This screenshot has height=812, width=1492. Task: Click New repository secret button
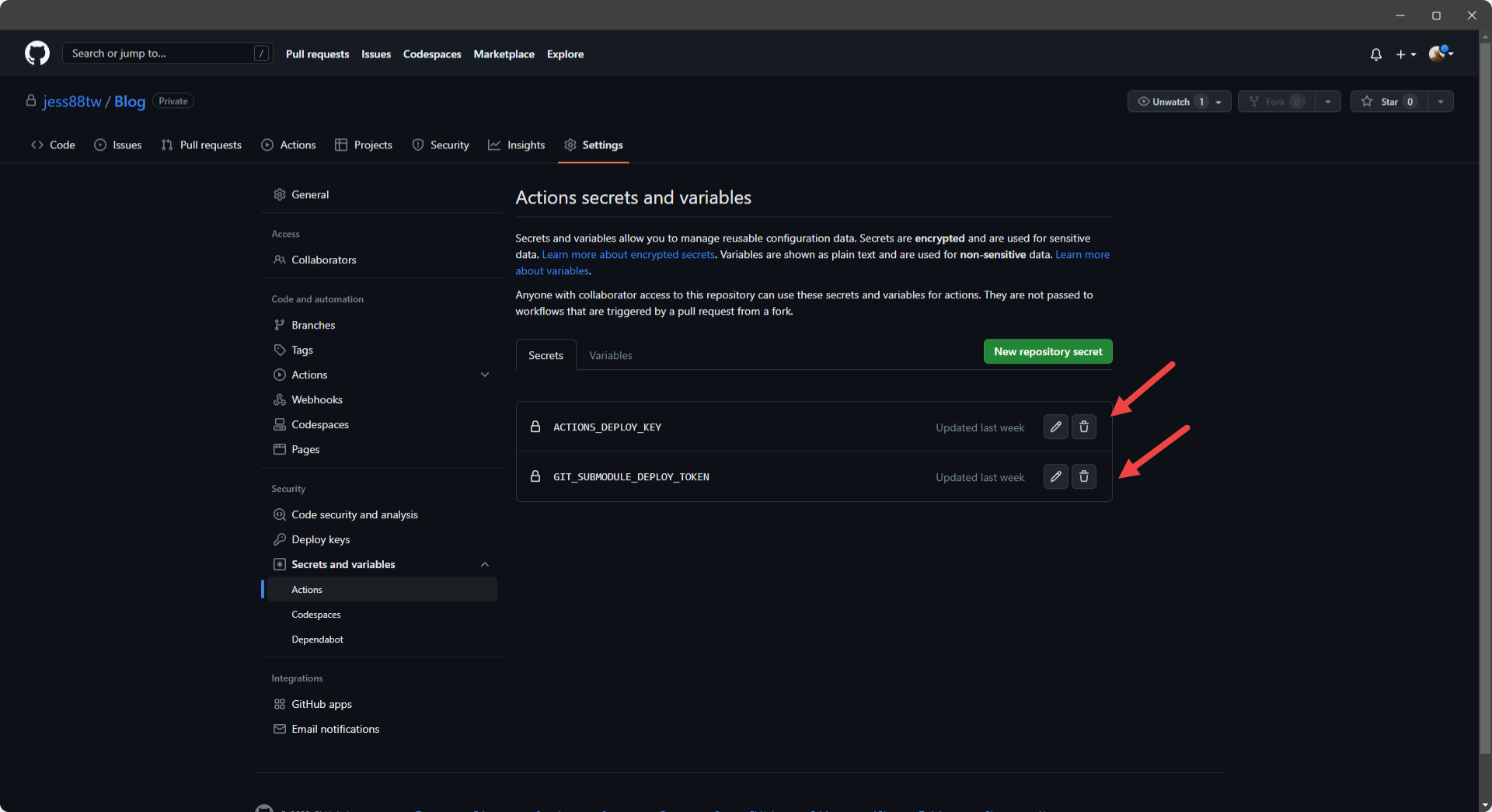click(x=1048, y=352)
